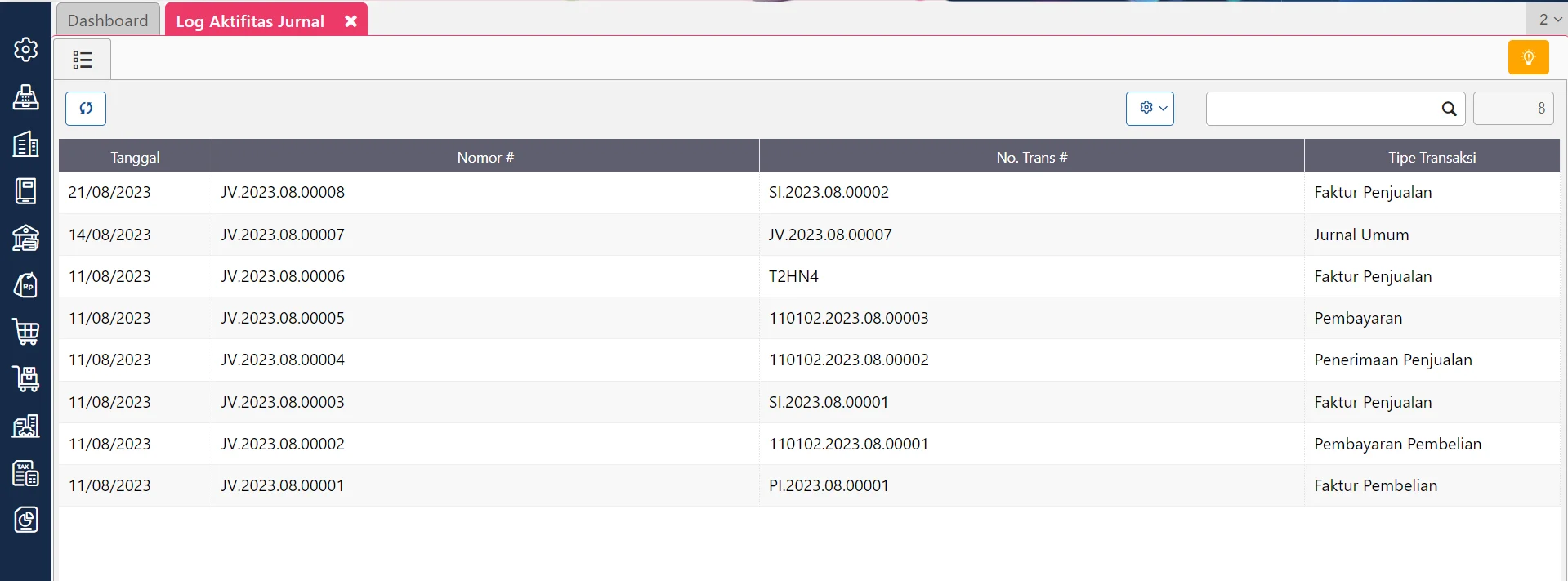Open the shopping cart purchase icon

point(25,332)
